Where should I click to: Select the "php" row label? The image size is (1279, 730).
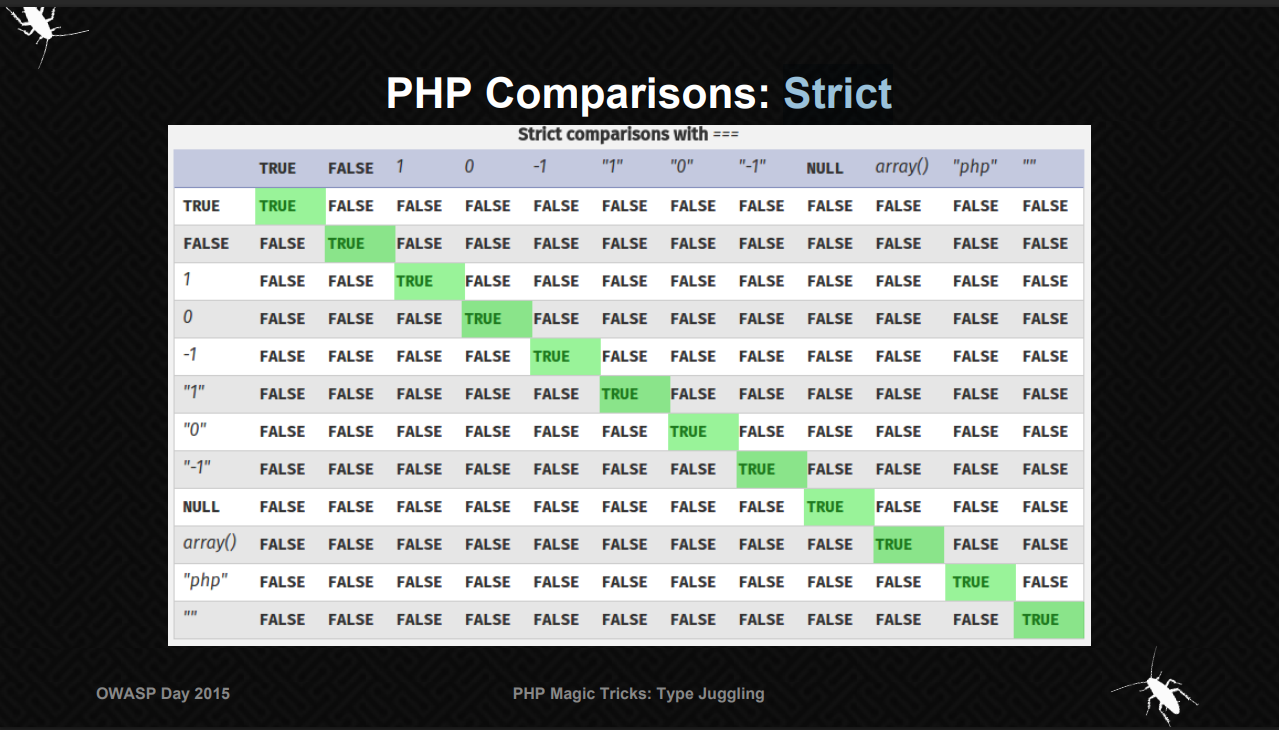pos(205,581)
